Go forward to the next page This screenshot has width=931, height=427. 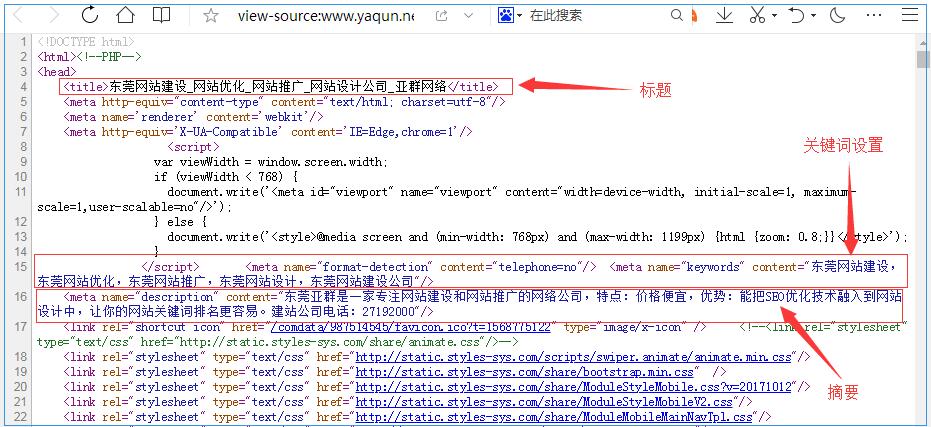coord(53,15)
